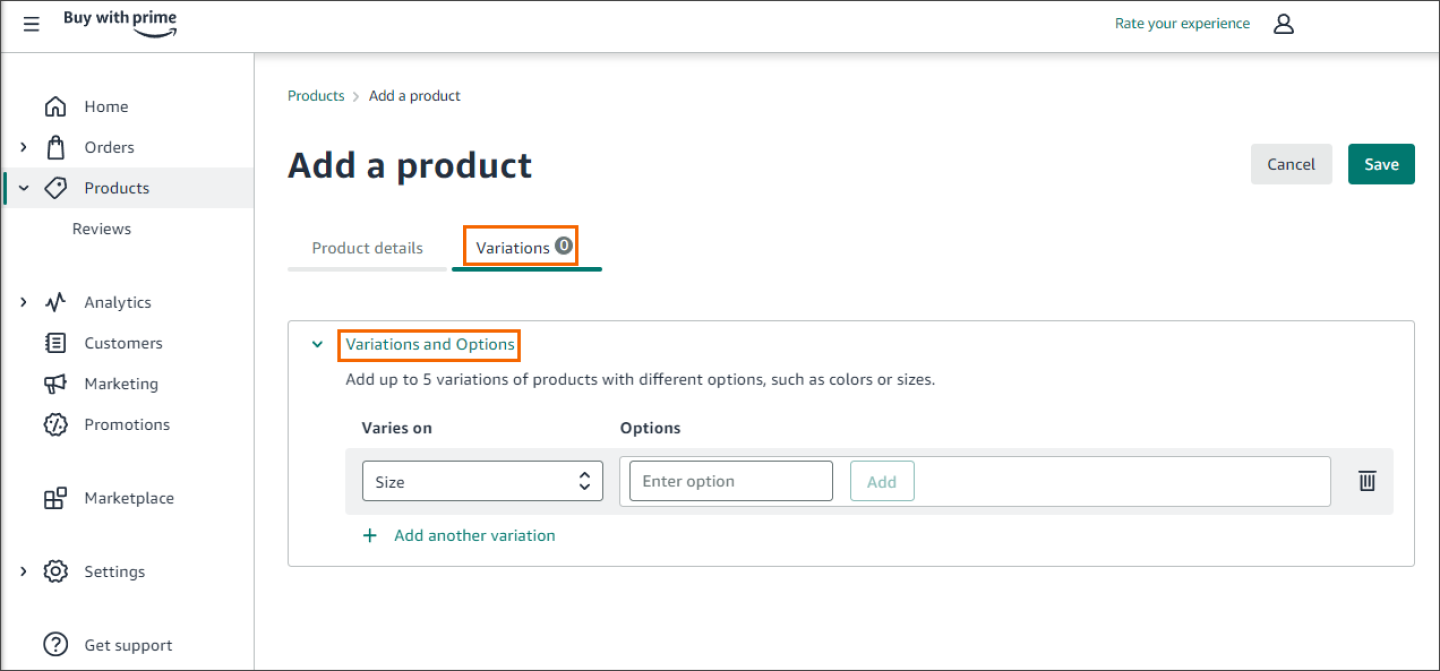Expand the Analytics sidebar section

point(24,302)
